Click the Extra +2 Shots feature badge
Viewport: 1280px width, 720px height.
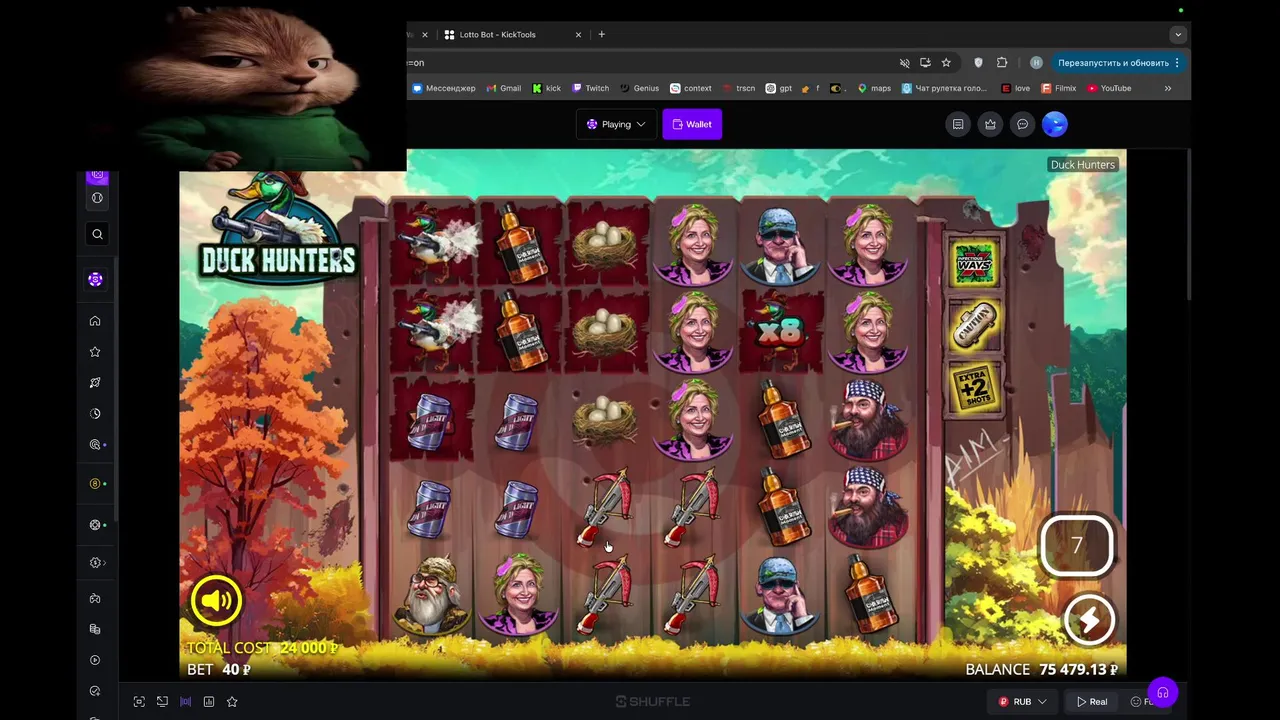pyautogui.click(x=975, y=390)
